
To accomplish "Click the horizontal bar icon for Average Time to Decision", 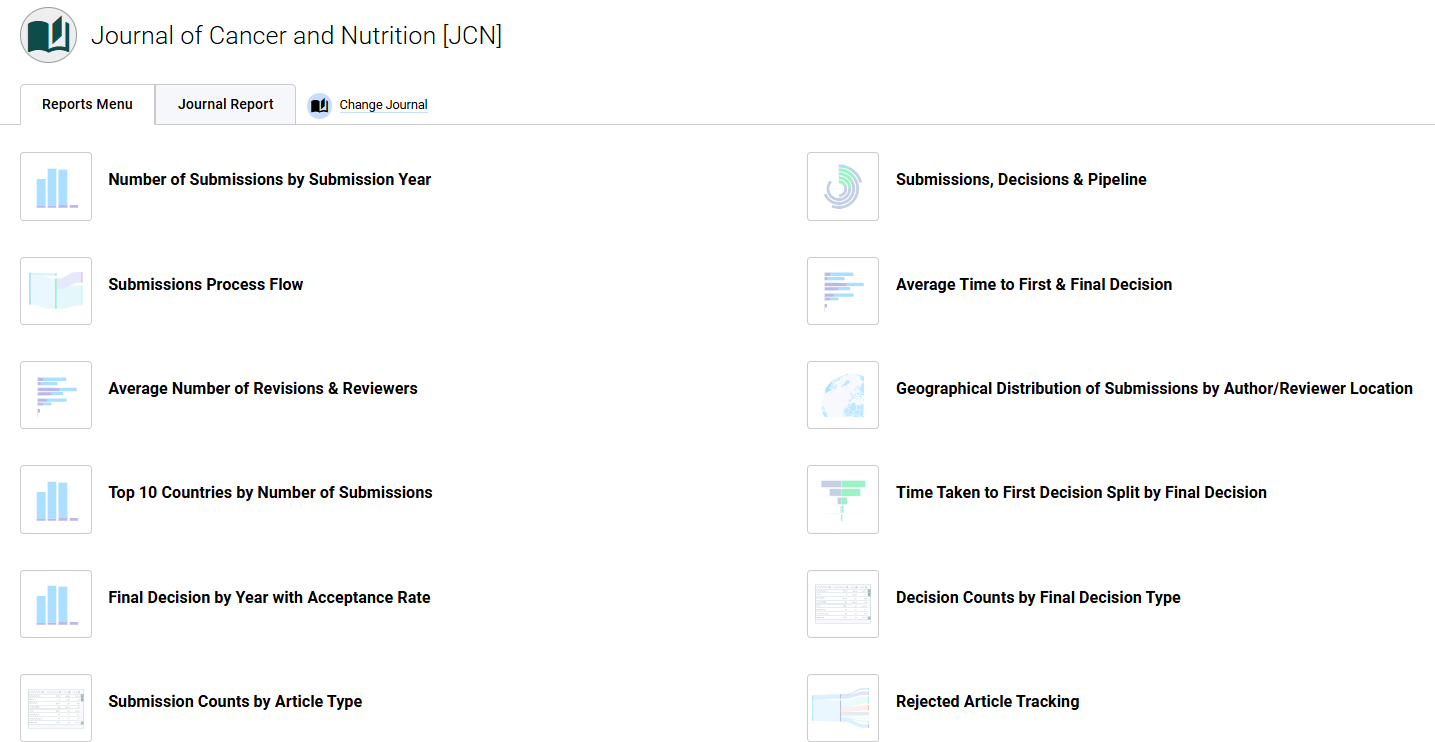I will pyautogui.click(x=843, y=291).
